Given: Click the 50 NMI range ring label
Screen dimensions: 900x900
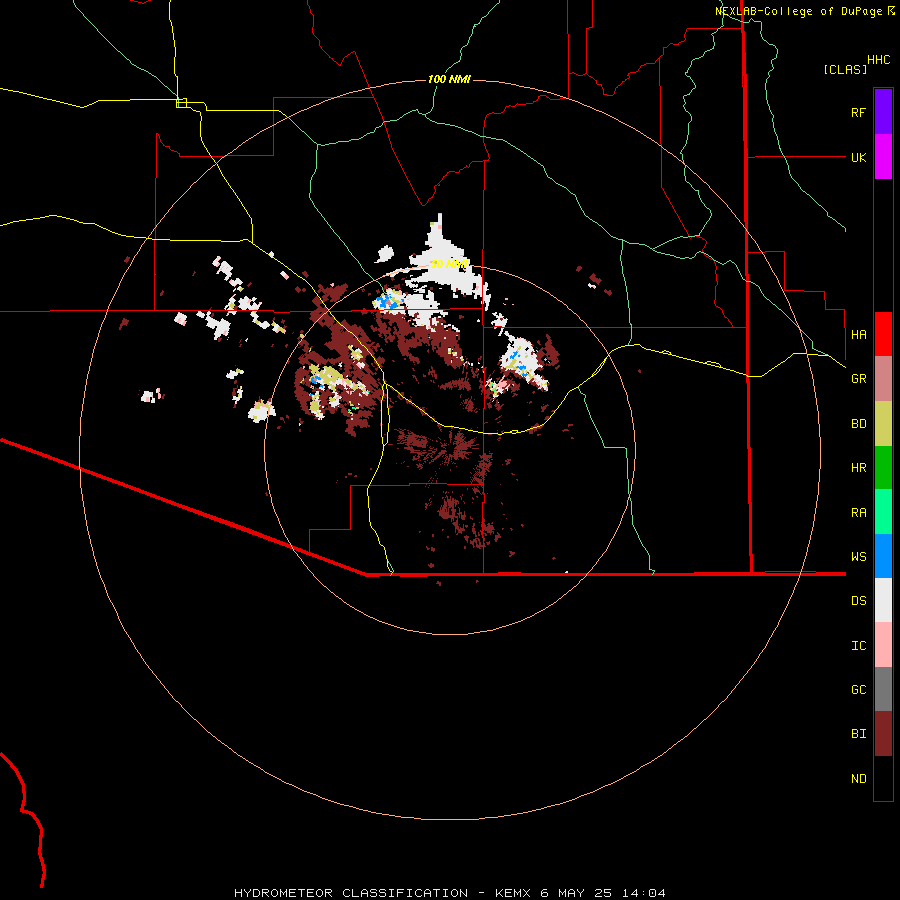Looking at the screenshot, I should tap(449, 264).
